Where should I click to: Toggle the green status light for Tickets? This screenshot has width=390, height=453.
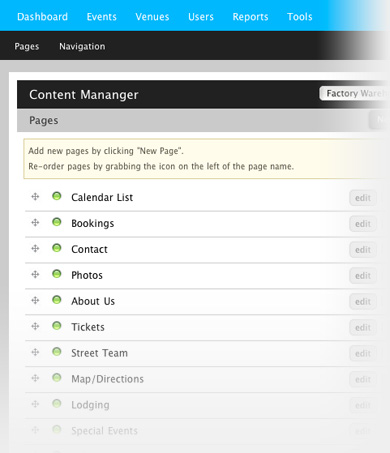(57, 326)
